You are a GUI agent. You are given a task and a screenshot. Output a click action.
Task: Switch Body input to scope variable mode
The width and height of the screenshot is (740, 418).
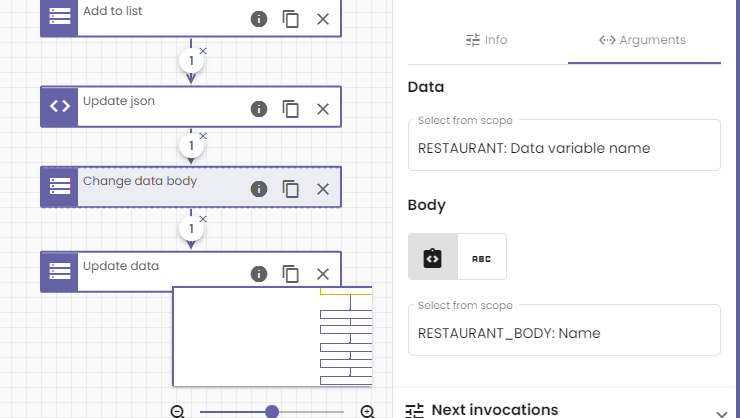(433, 257)
